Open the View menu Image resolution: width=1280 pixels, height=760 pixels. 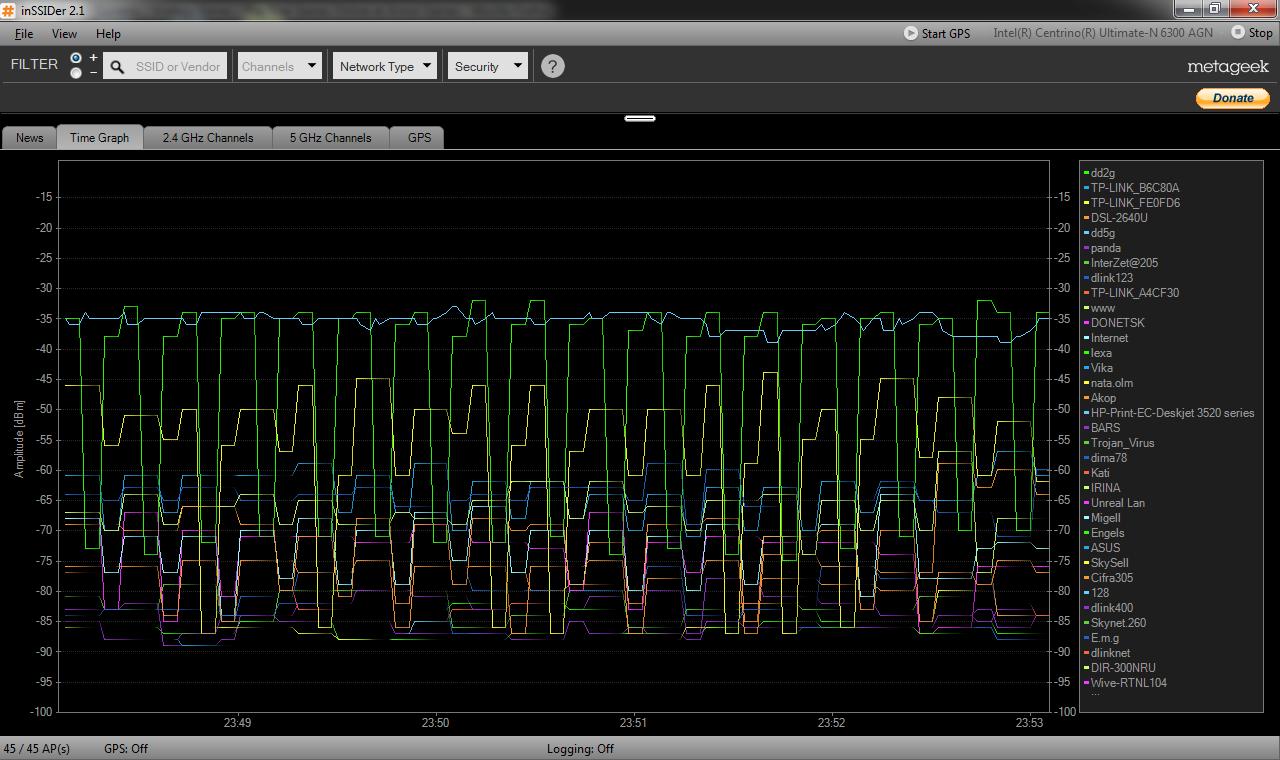pyautogui.click(x=64, y=33)
